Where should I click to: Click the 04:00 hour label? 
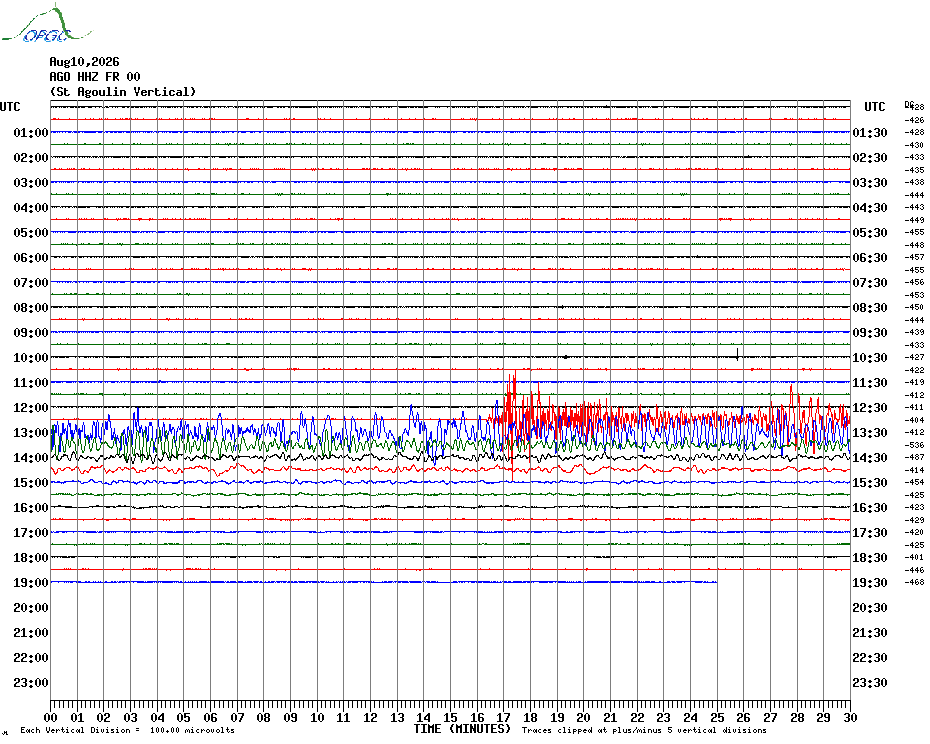coord(31,208)
